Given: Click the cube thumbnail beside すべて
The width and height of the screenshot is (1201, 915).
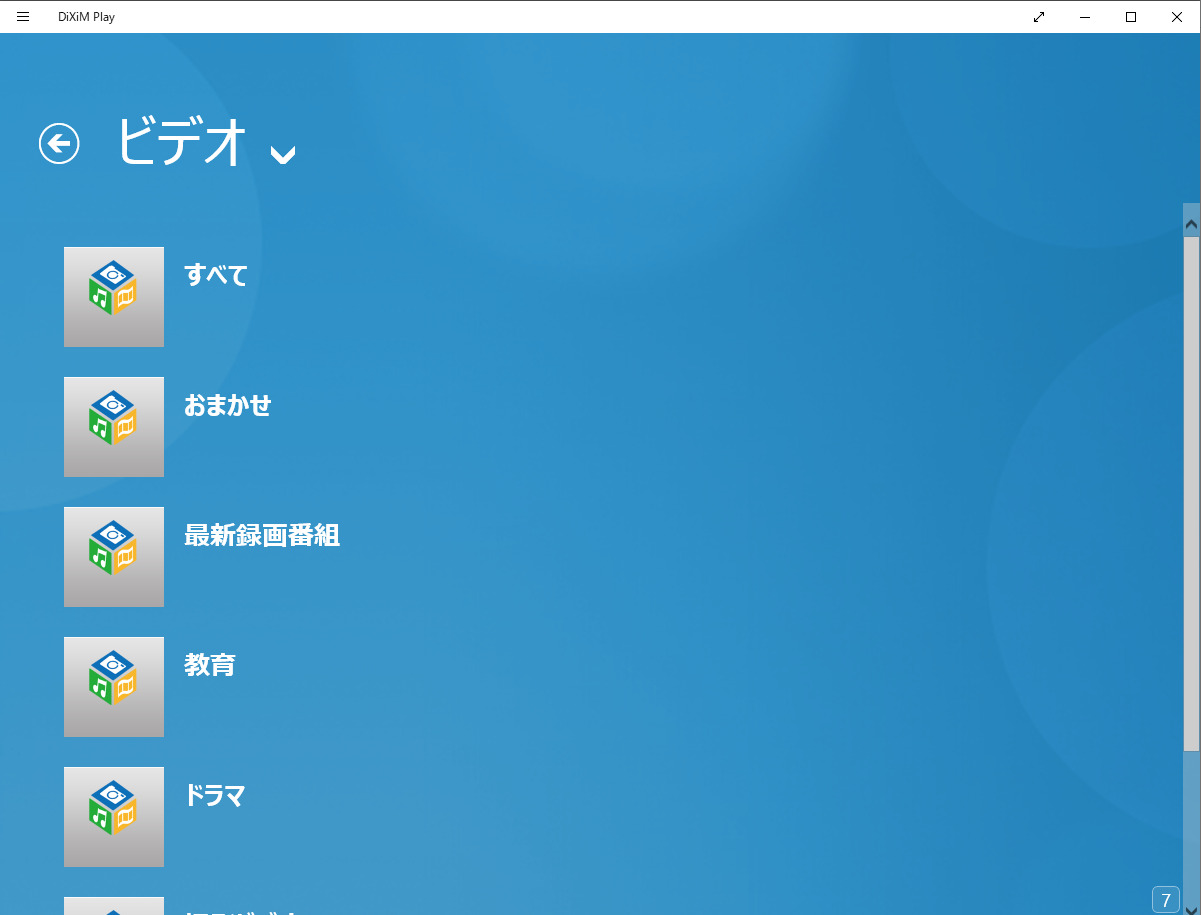Looking at the screenshot, I should pos(114,297).
